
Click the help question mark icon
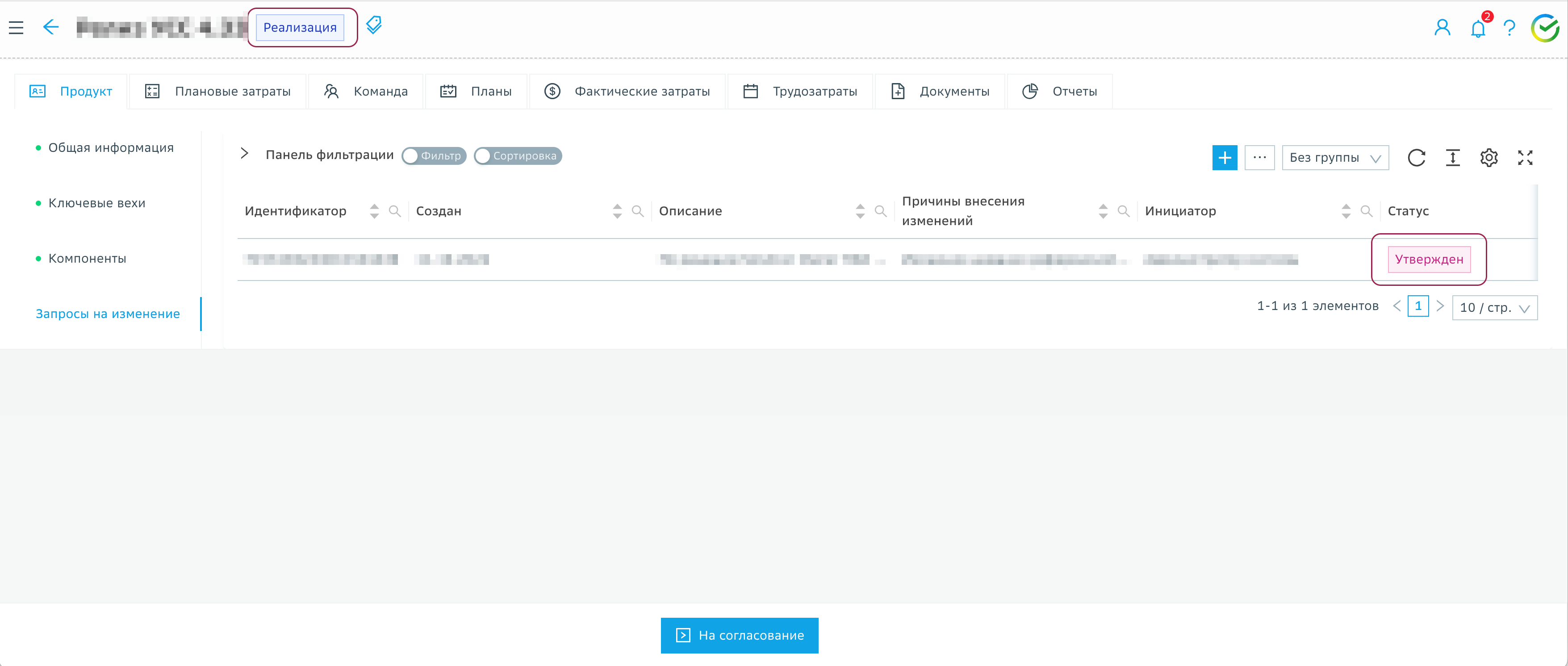[1509, 28]
